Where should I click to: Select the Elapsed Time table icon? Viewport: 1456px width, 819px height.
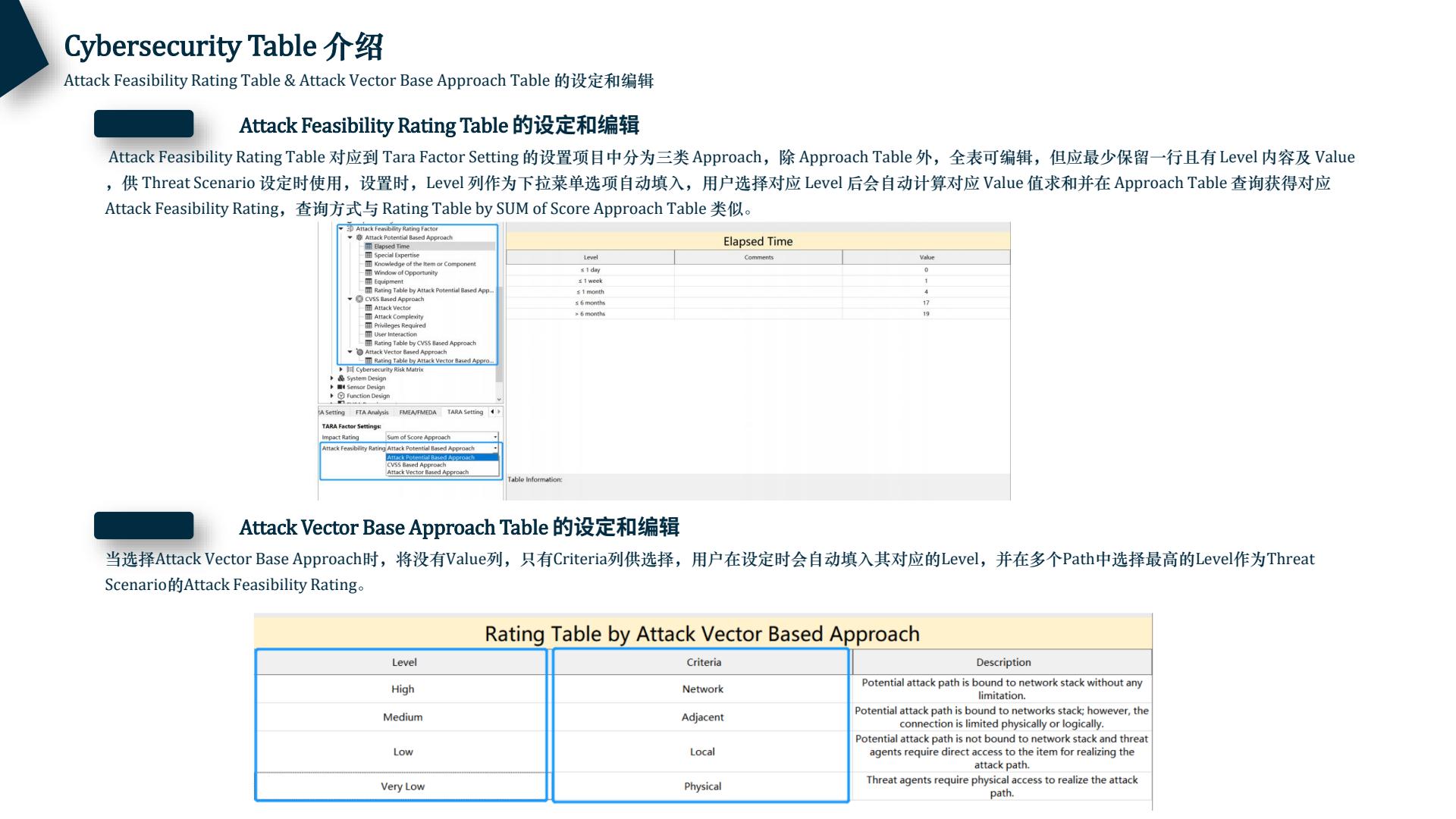click(370, 246)
